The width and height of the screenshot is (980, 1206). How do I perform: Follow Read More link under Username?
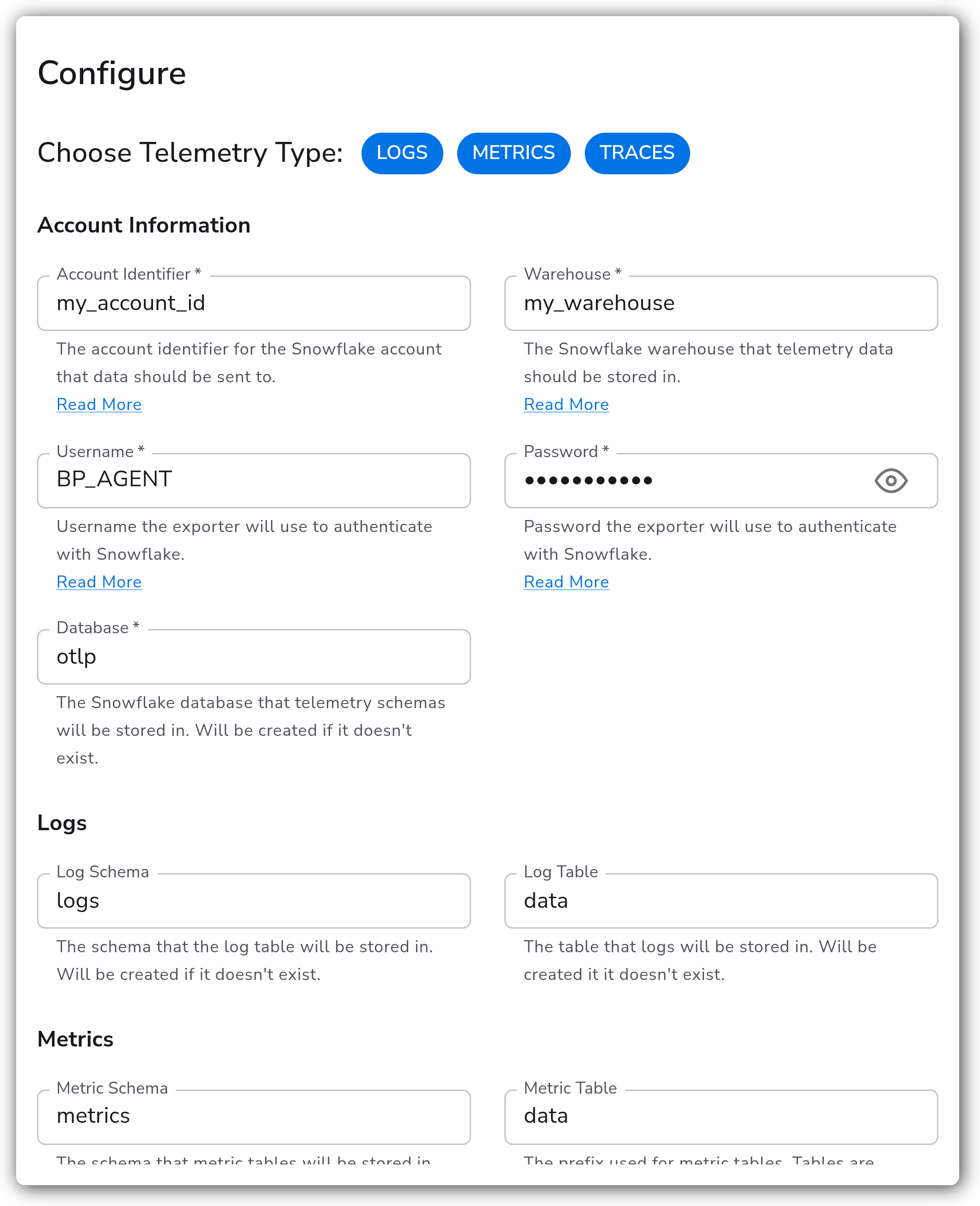[x=99, y=582]
